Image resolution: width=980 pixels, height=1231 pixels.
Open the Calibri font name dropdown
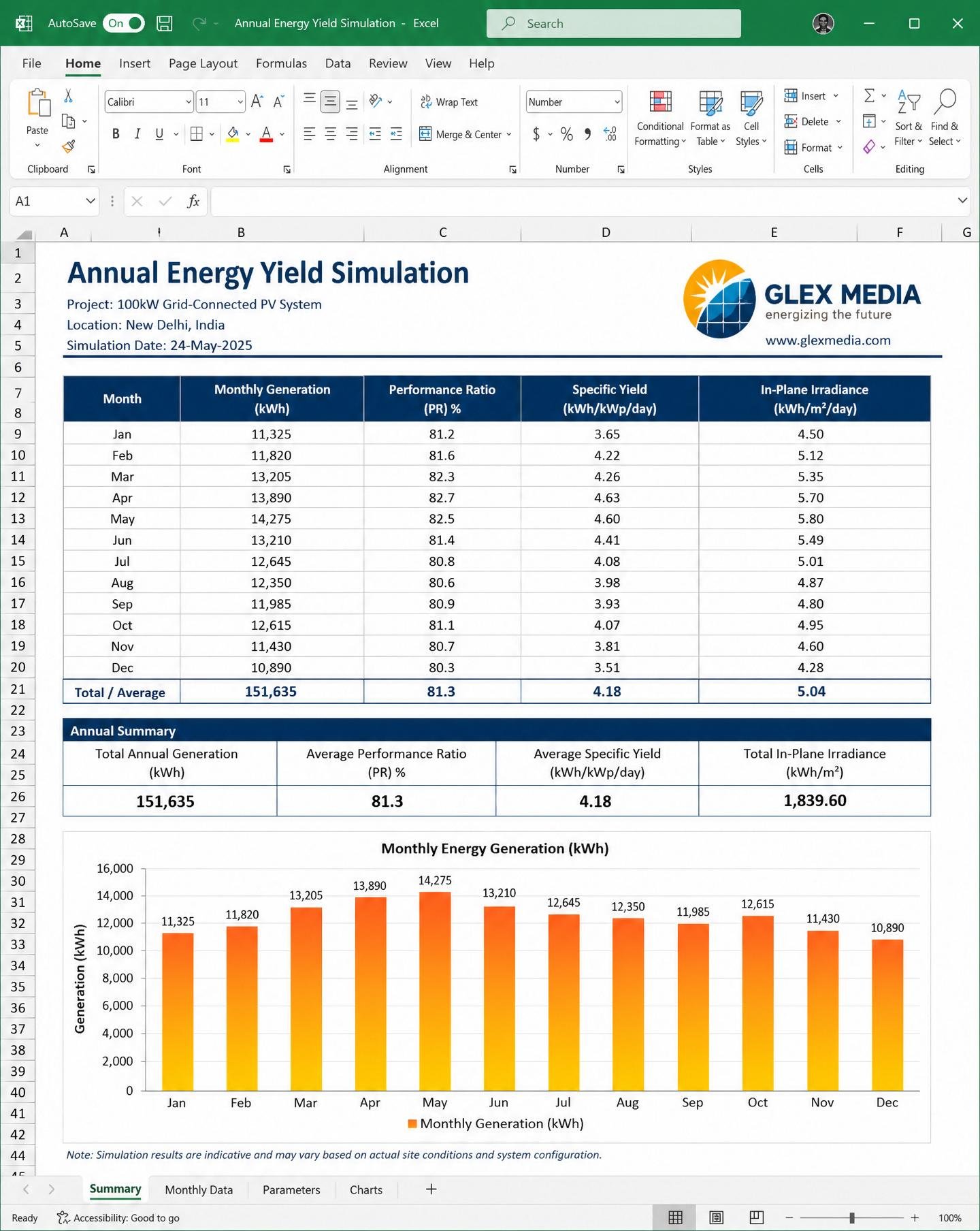pyautogui.click(x=189, y=102)
